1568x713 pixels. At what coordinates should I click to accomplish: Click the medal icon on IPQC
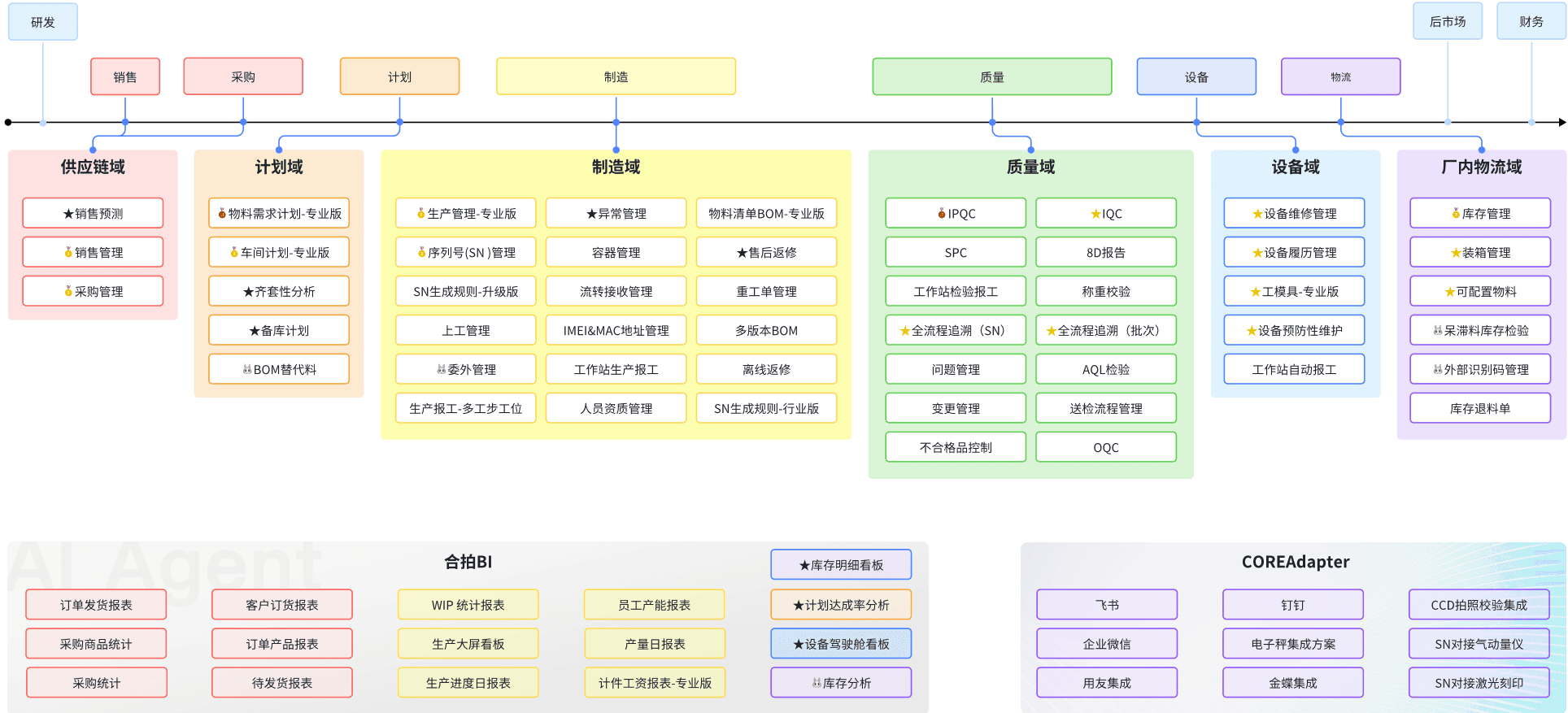point(942,213)
